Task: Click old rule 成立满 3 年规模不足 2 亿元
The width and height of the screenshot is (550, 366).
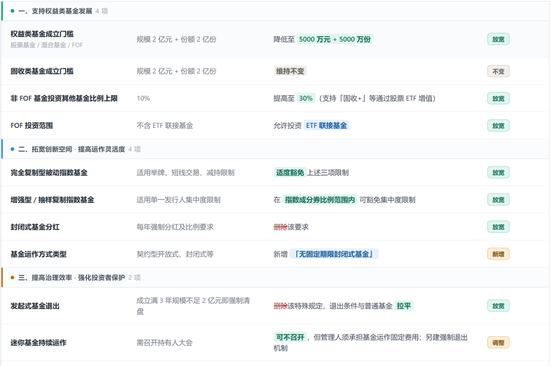Action: (x=193, y=306)
